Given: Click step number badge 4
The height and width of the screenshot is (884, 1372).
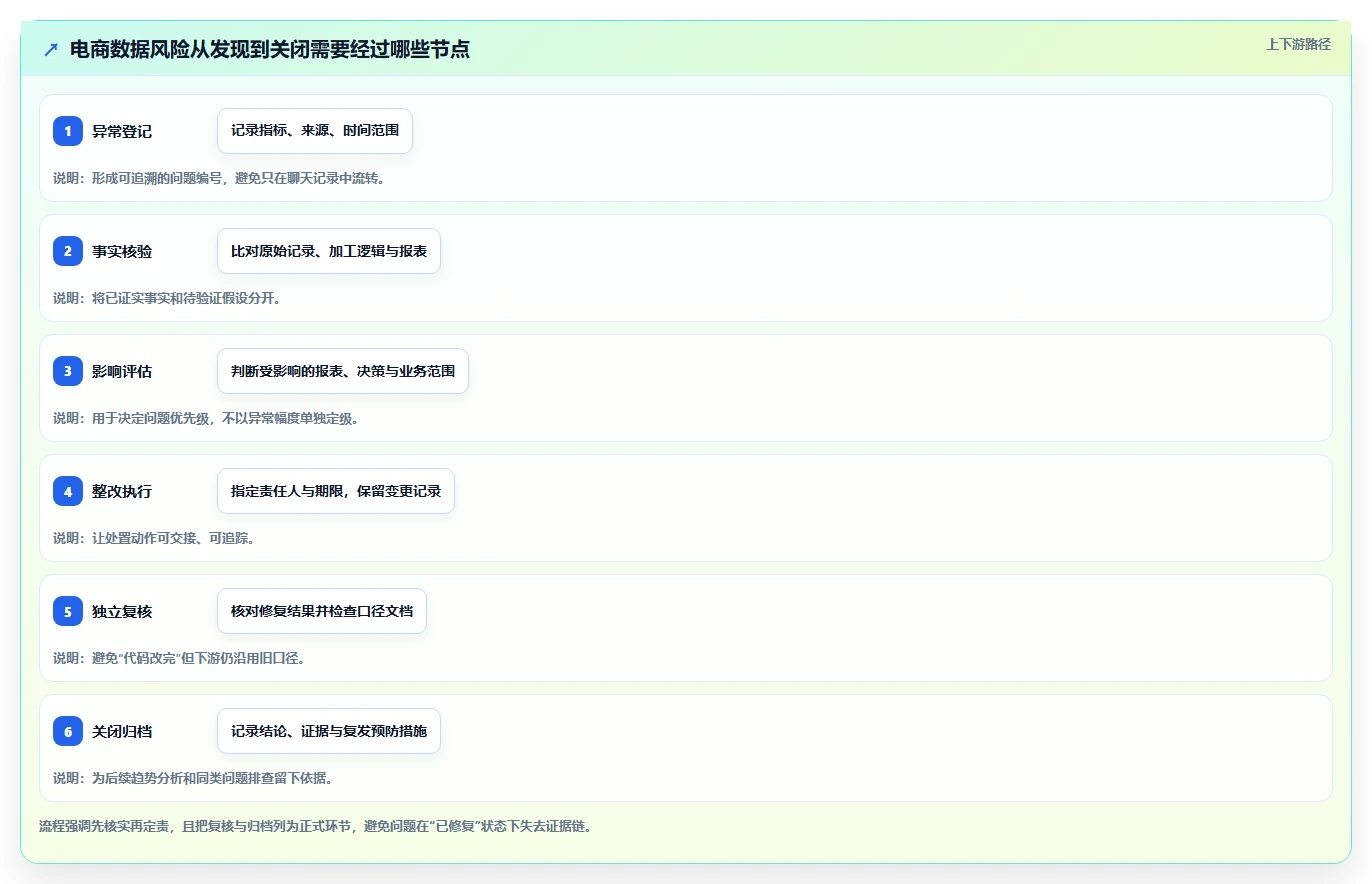Looking at the screenshot, I should [x=68, y=491].
